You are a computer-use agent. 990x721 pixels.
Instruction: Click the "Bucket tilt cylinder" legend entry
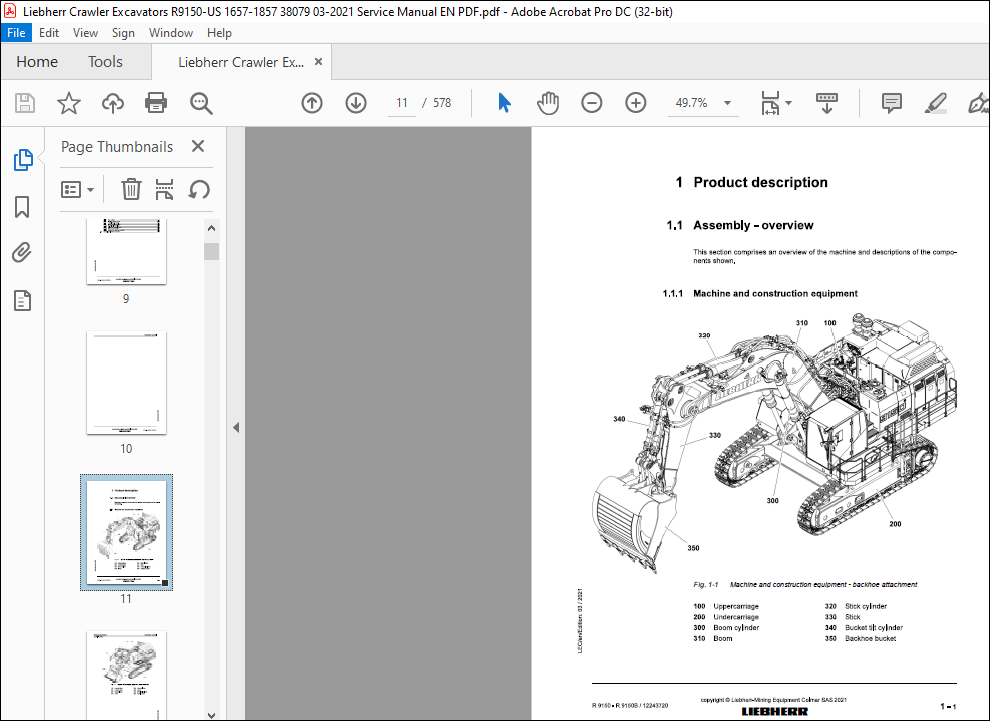click(x=874, y=628)
